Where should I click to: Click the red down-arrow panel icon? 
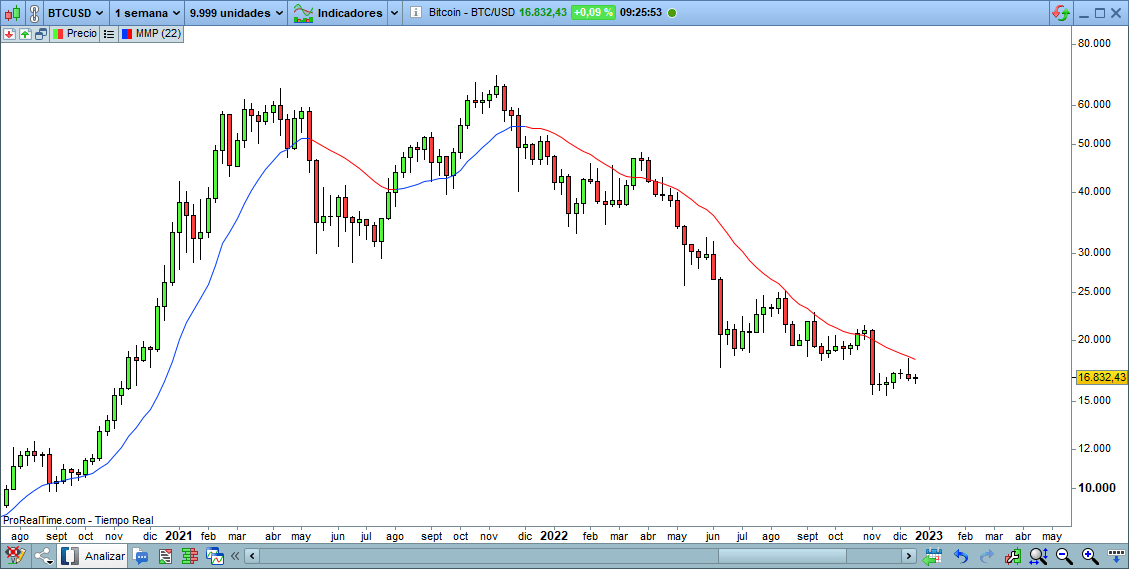click(9, 33)
